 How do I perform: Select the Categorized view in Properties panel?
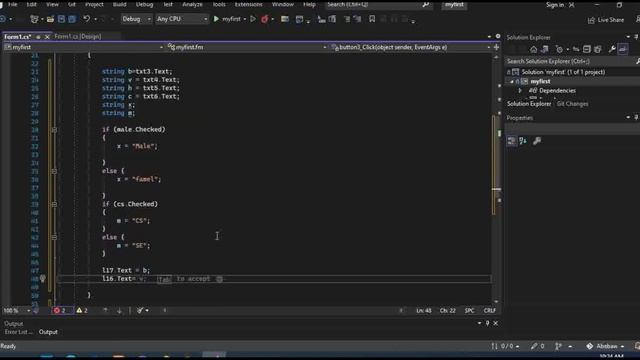(x=511, y=141)
